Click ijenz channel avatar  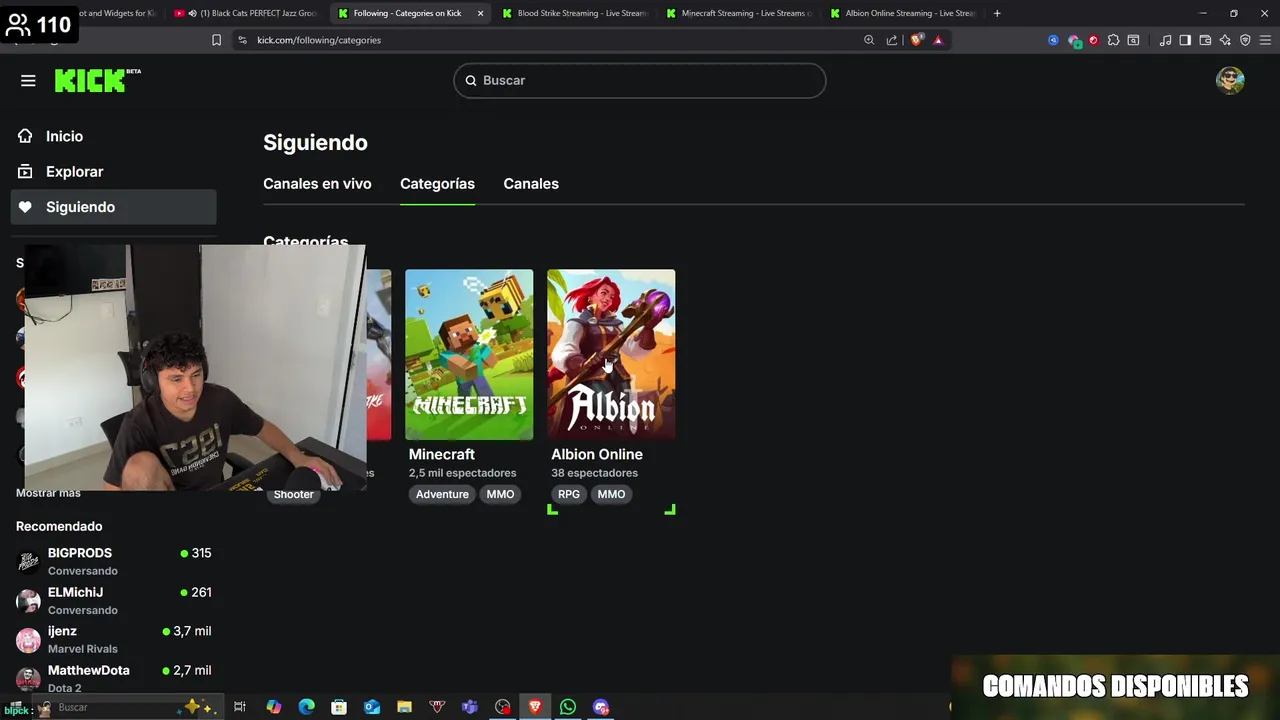coord(28,639)
